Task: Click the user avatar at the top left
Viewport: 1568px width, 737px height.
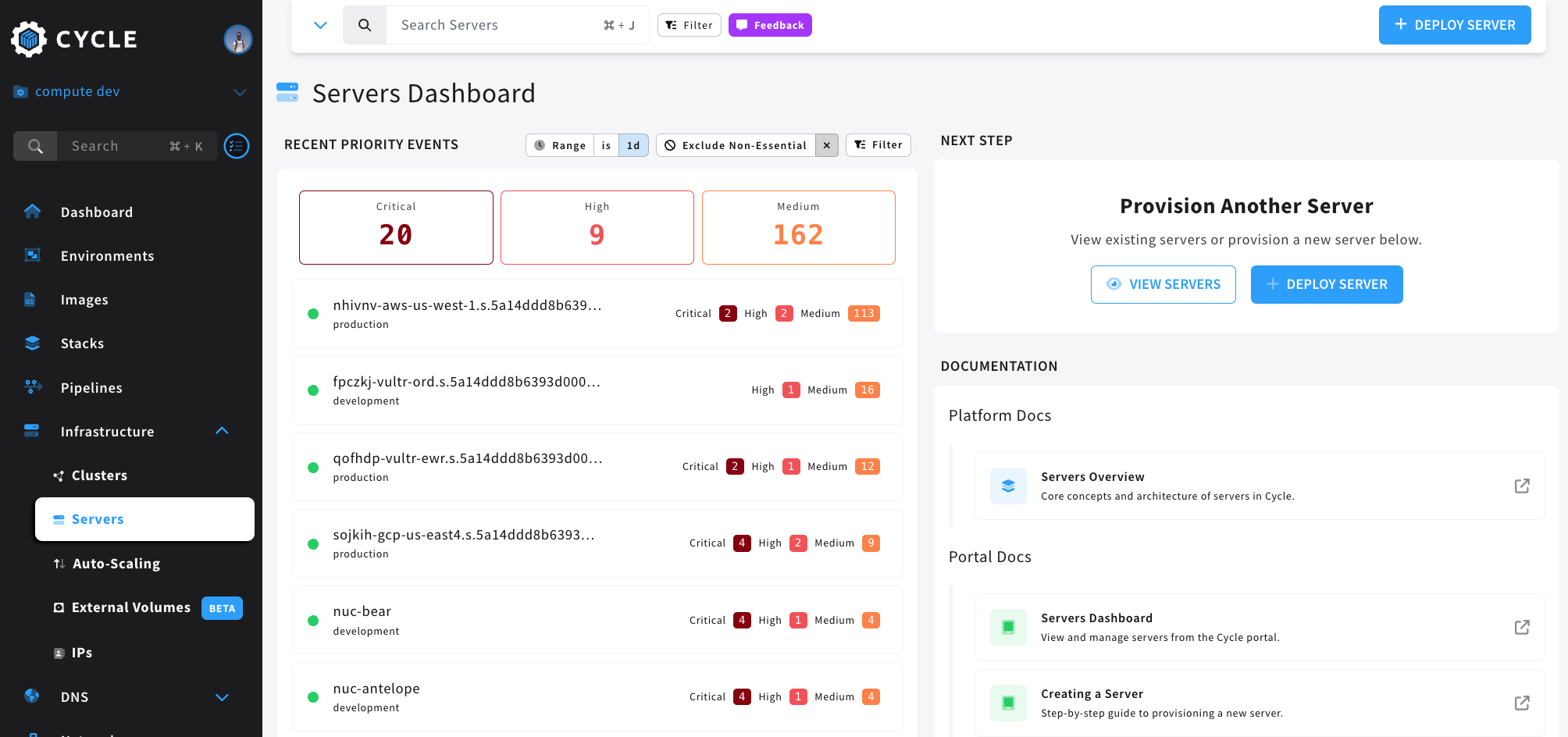Action: [x=237, y=39]
